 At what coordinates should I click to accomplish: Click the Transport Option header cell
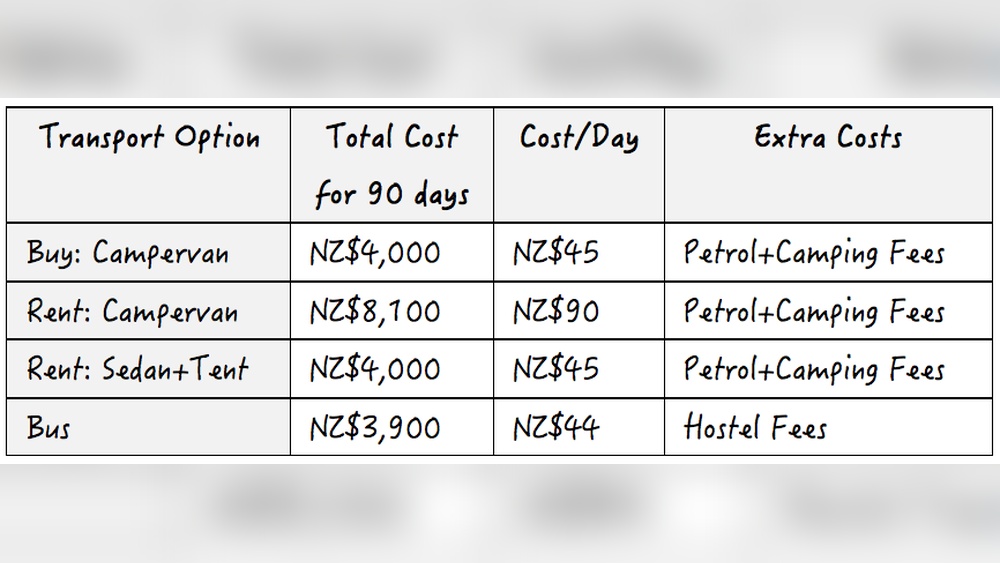[x=148, y=165]
